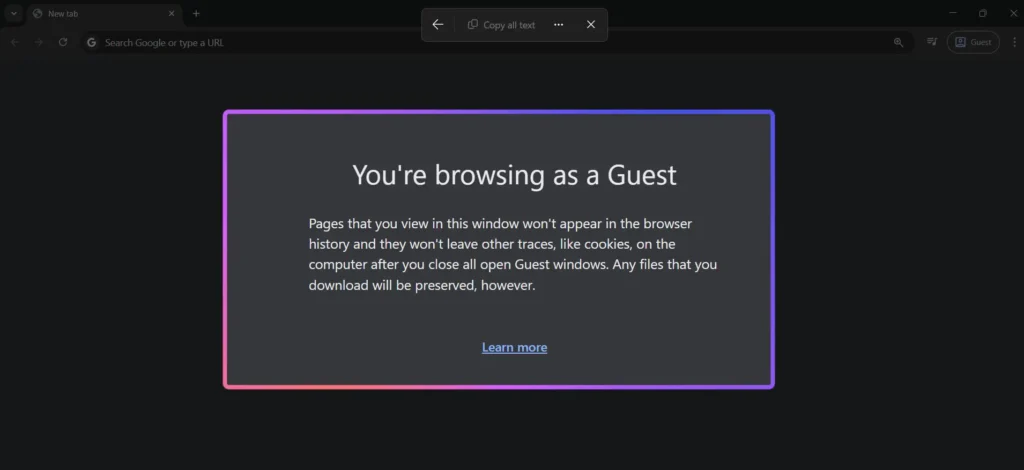Open the three-dot more options in overlay toolbar
Image resolution: width=1024 pixels, height=470 pixels.
click(x=558, y=25)
